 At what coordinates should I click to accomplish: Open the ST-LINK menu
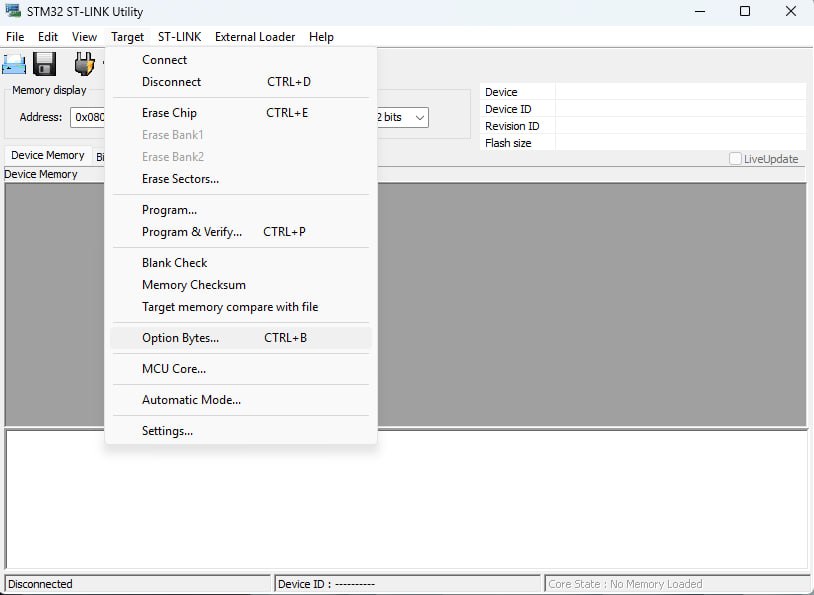coord(179,37)
